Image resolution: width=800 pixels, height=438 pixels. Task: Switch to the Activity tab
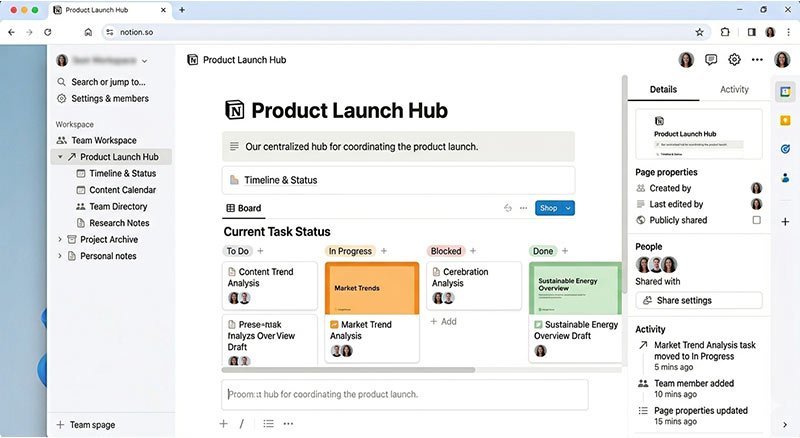pos(734,89)
